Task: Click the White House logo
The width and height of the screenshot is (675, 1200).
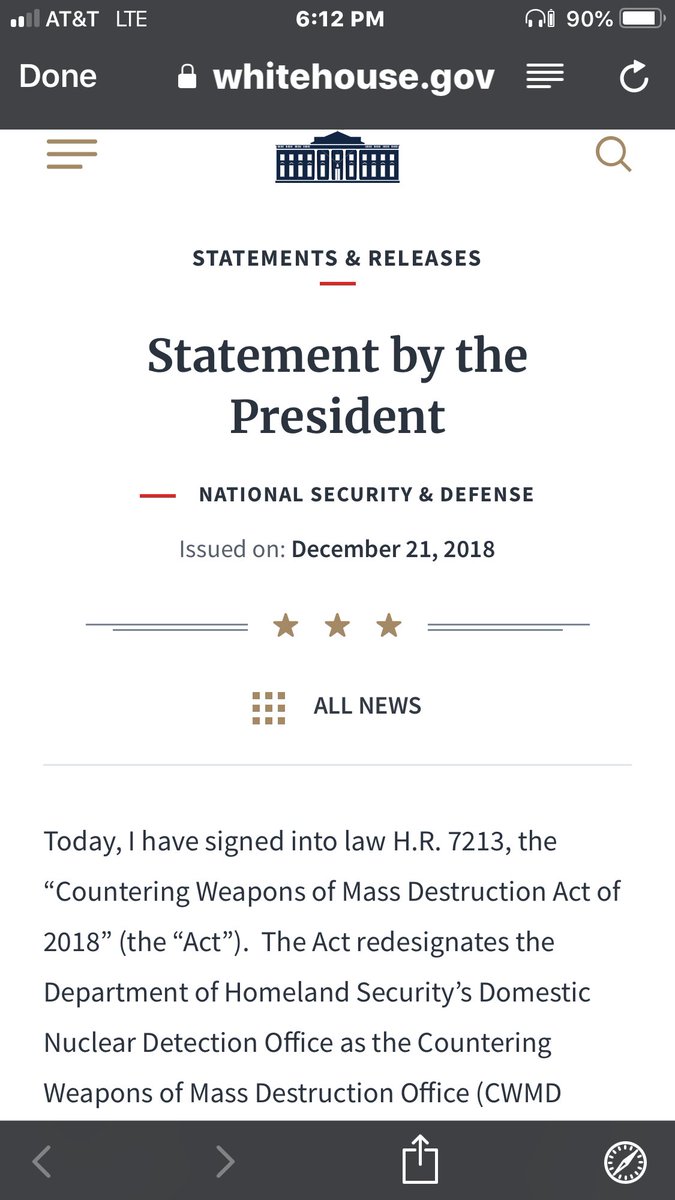Action: click(337, 157)
